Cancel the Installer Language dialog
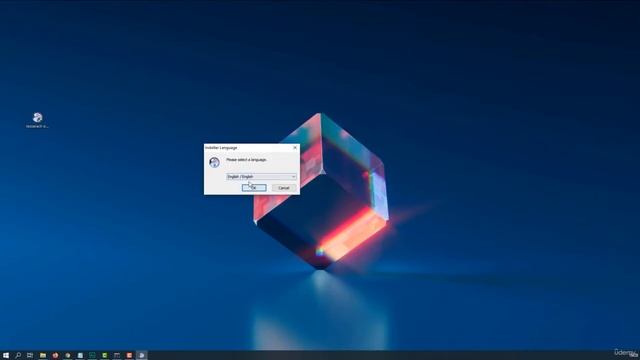This screenshot has width=640, height=360. pyautogui.click(x=284, y=188)
